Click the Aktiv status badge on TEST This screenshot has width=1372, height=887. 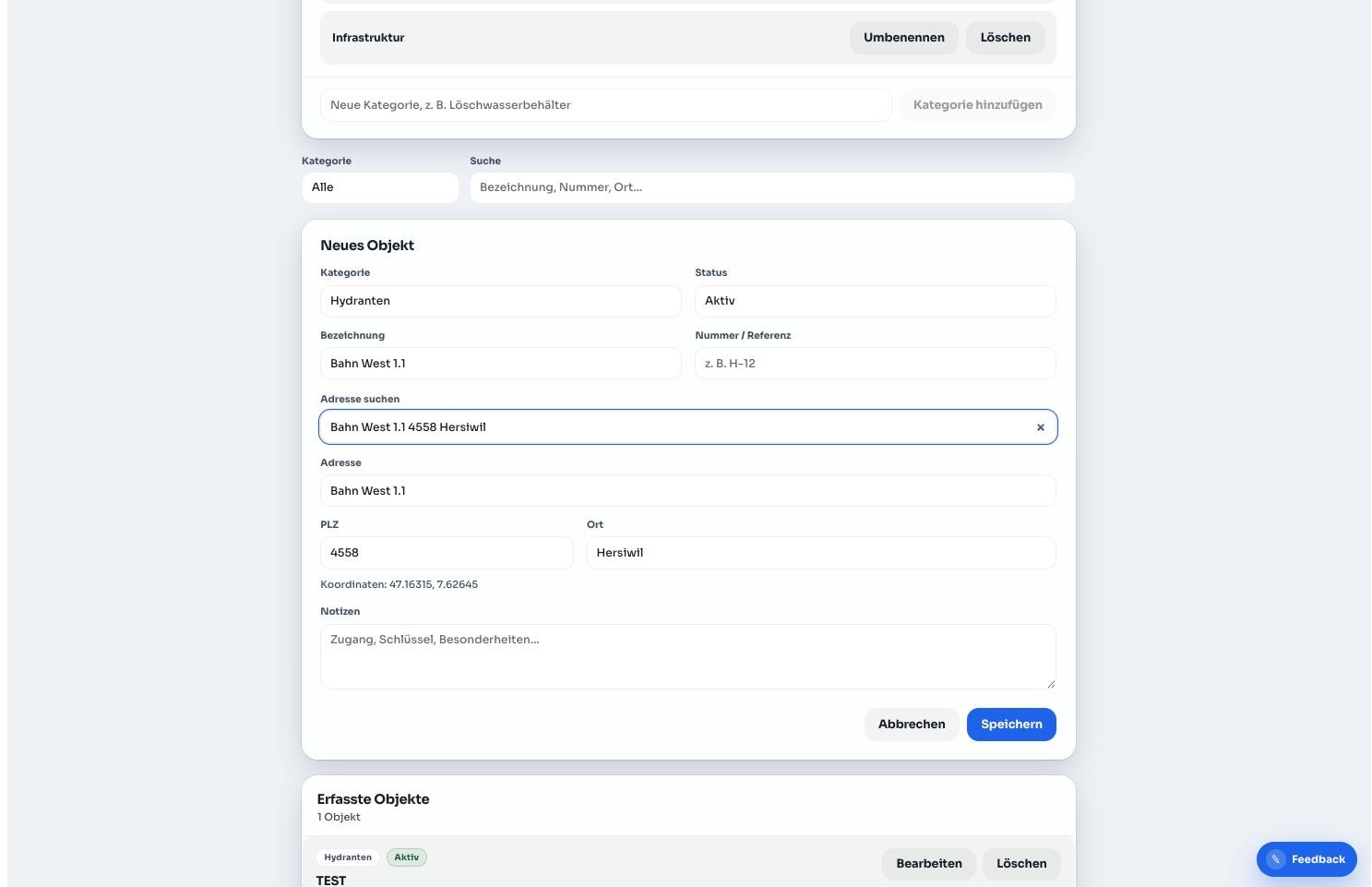tap(407, 857)
